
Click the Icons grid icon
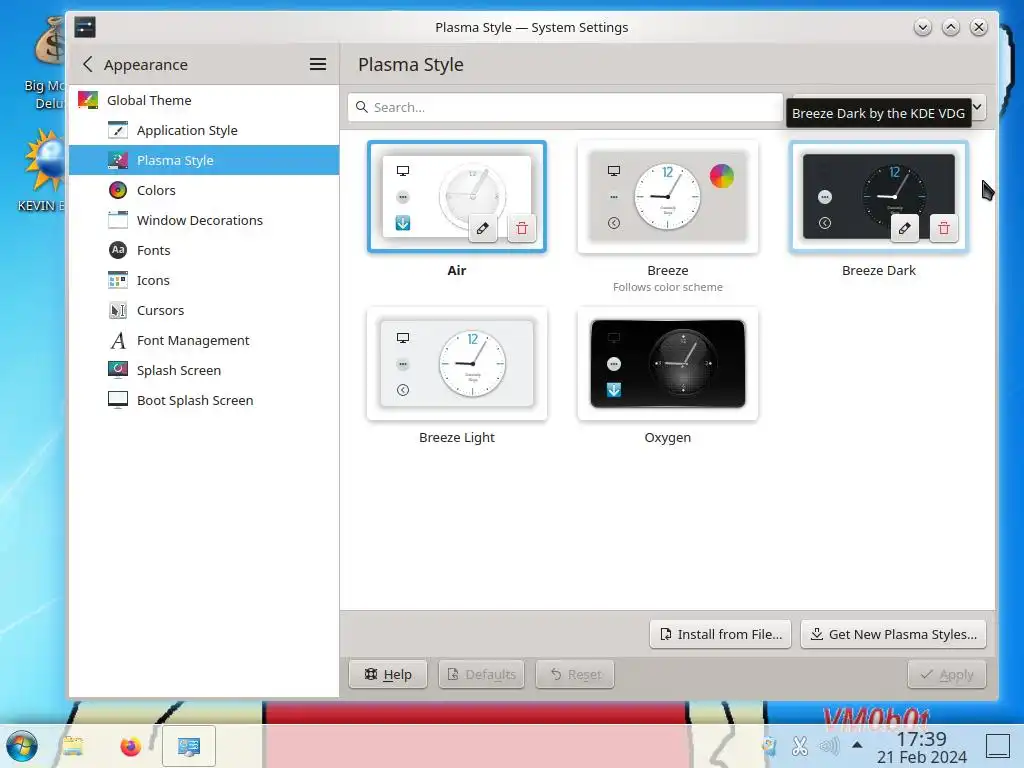pyautogui.click(x=118, y=280)
